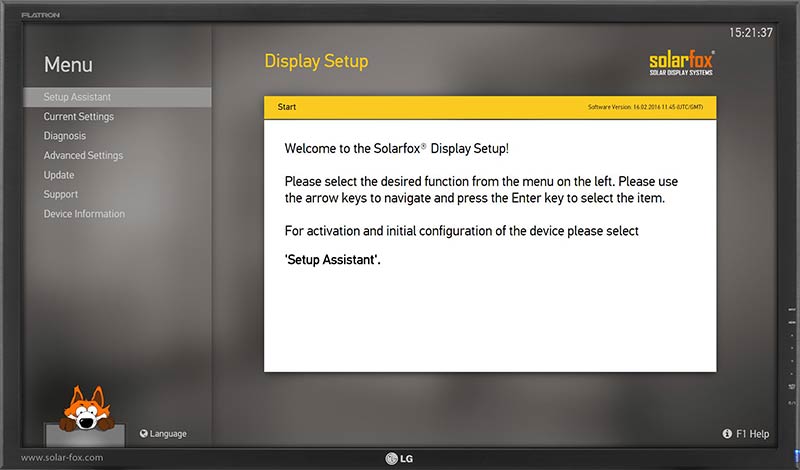Viewport: 800px width, 470px height.
Task: Open the Support menu entry
Action: [61, 194]
